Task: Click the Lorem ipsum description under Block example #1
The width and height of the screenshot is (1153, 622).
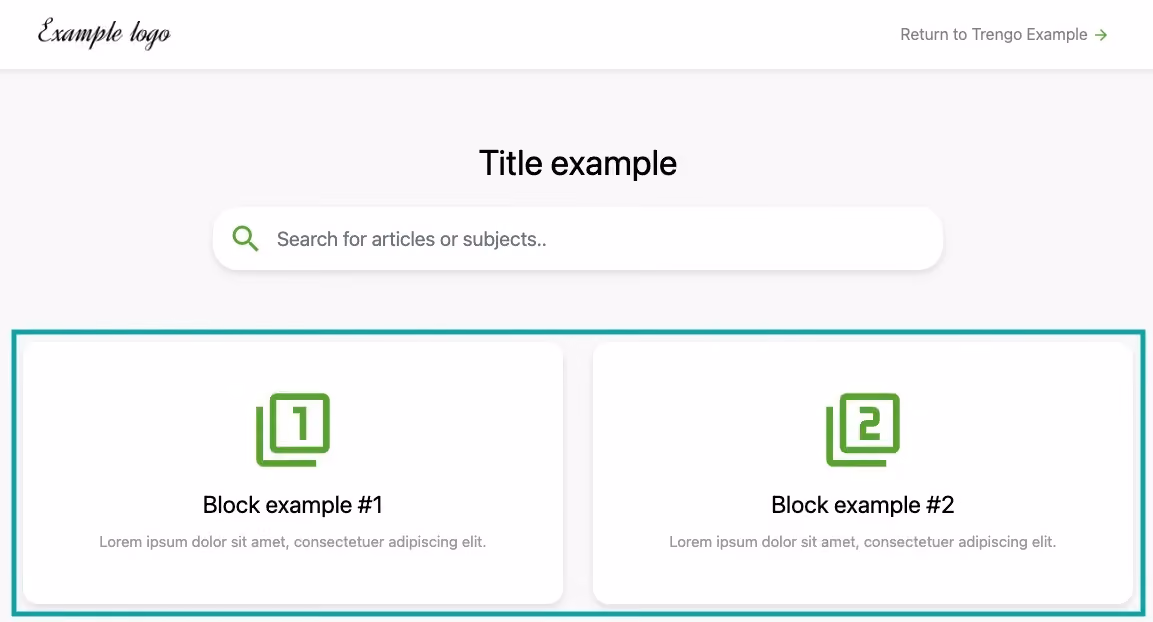Action: [x=293, y=542]
